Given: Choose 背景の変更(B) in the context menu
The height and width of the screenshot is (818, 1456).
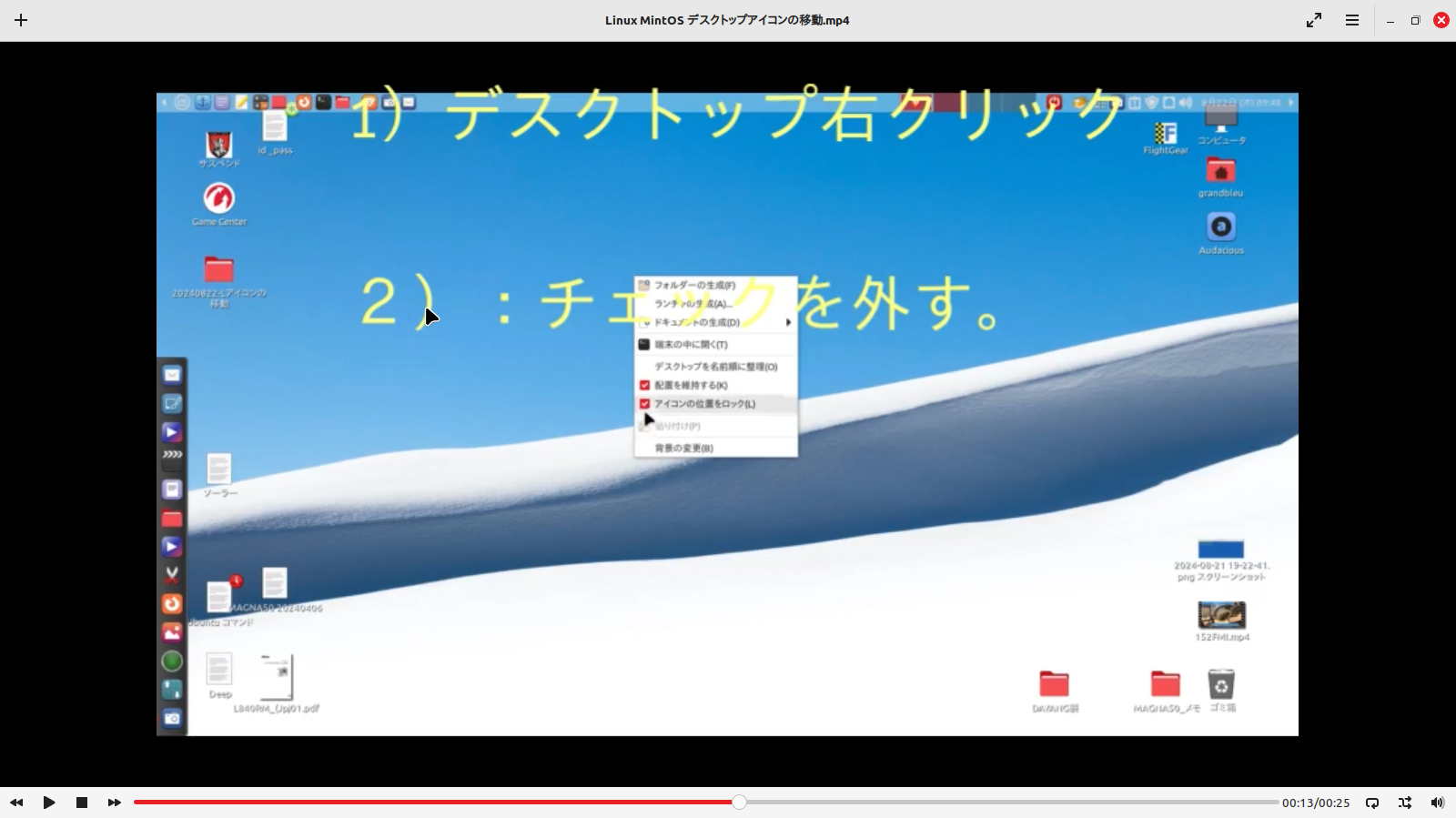Looking at the screenshot, I should [x=715, y=448].
